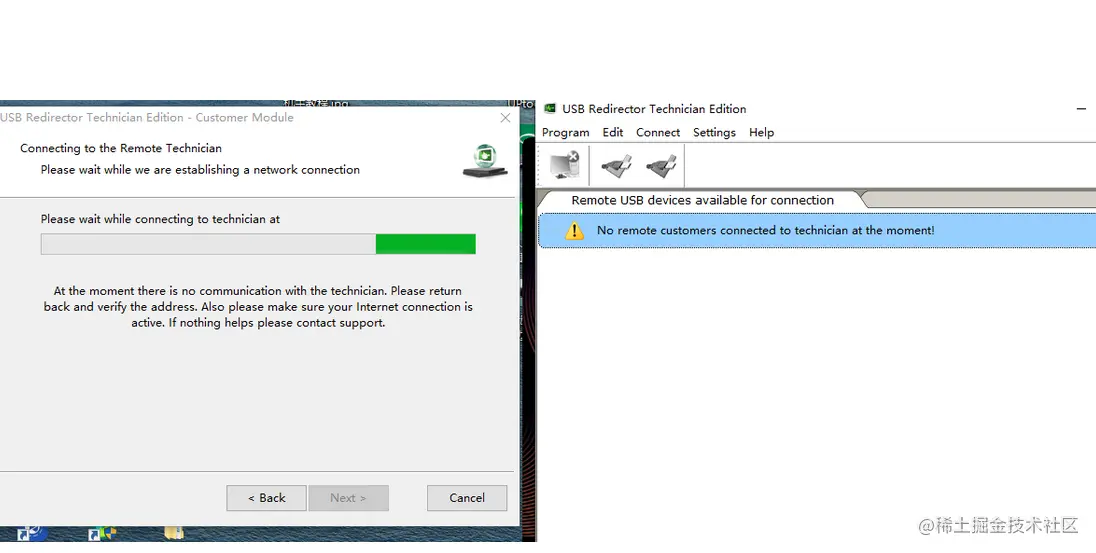Click the USB plug icon beside the computer icon
Screen dimensions: 1096x553
point(616,166)
